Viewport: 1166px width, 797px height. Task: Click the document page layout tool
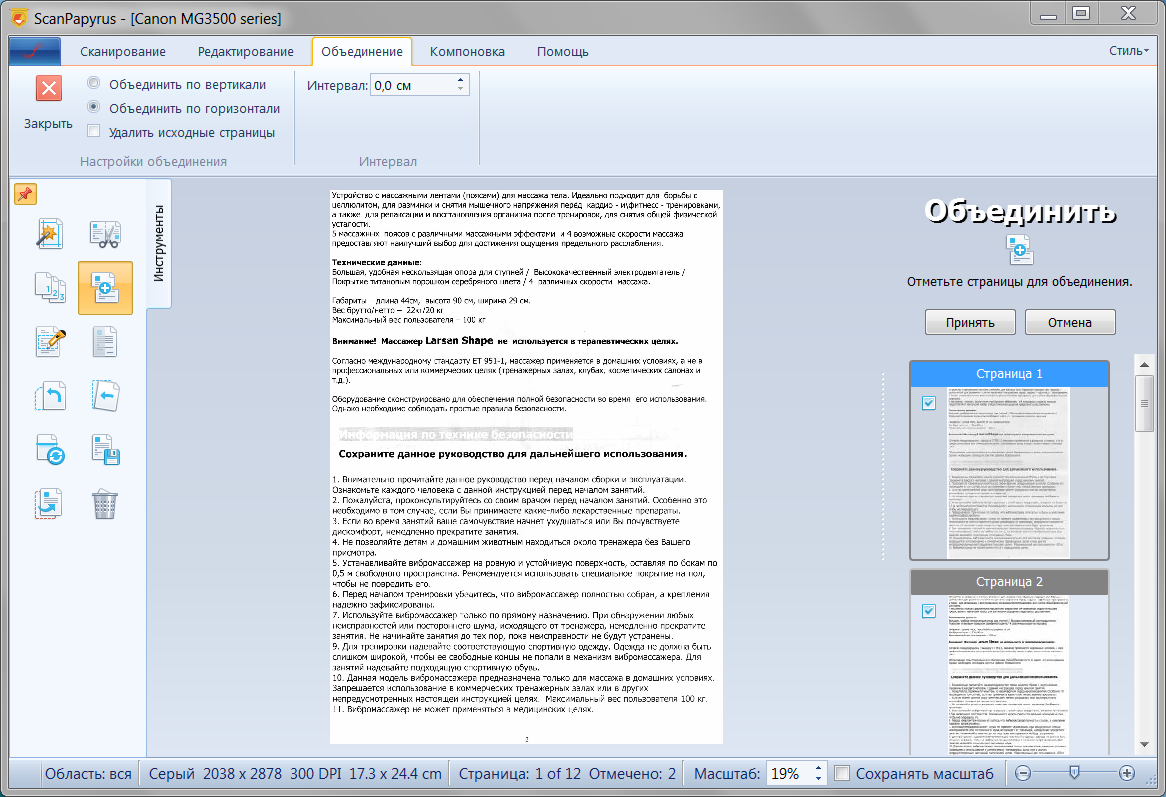[x=105, y=342]
